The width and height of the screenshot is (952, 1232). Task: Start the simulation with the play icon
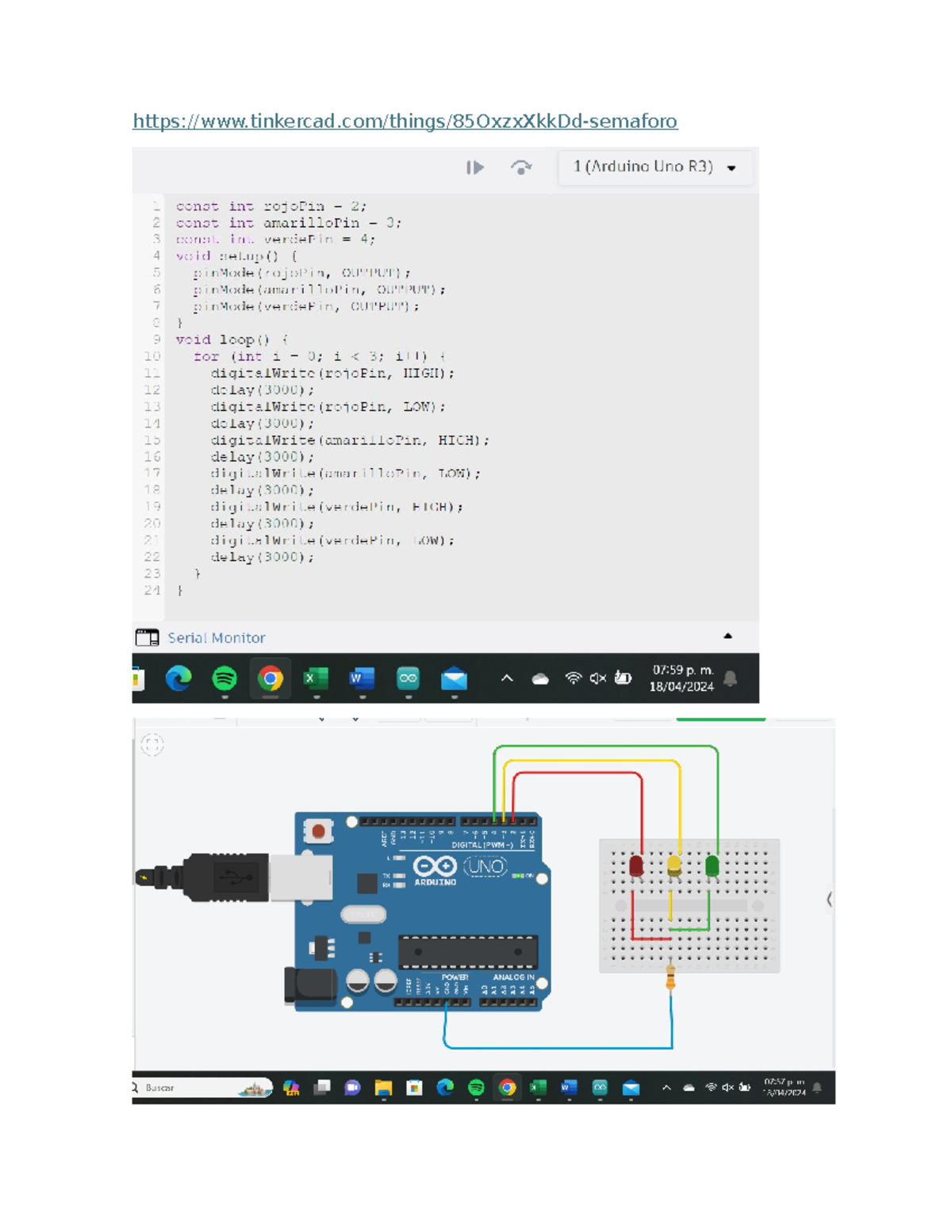476,167
